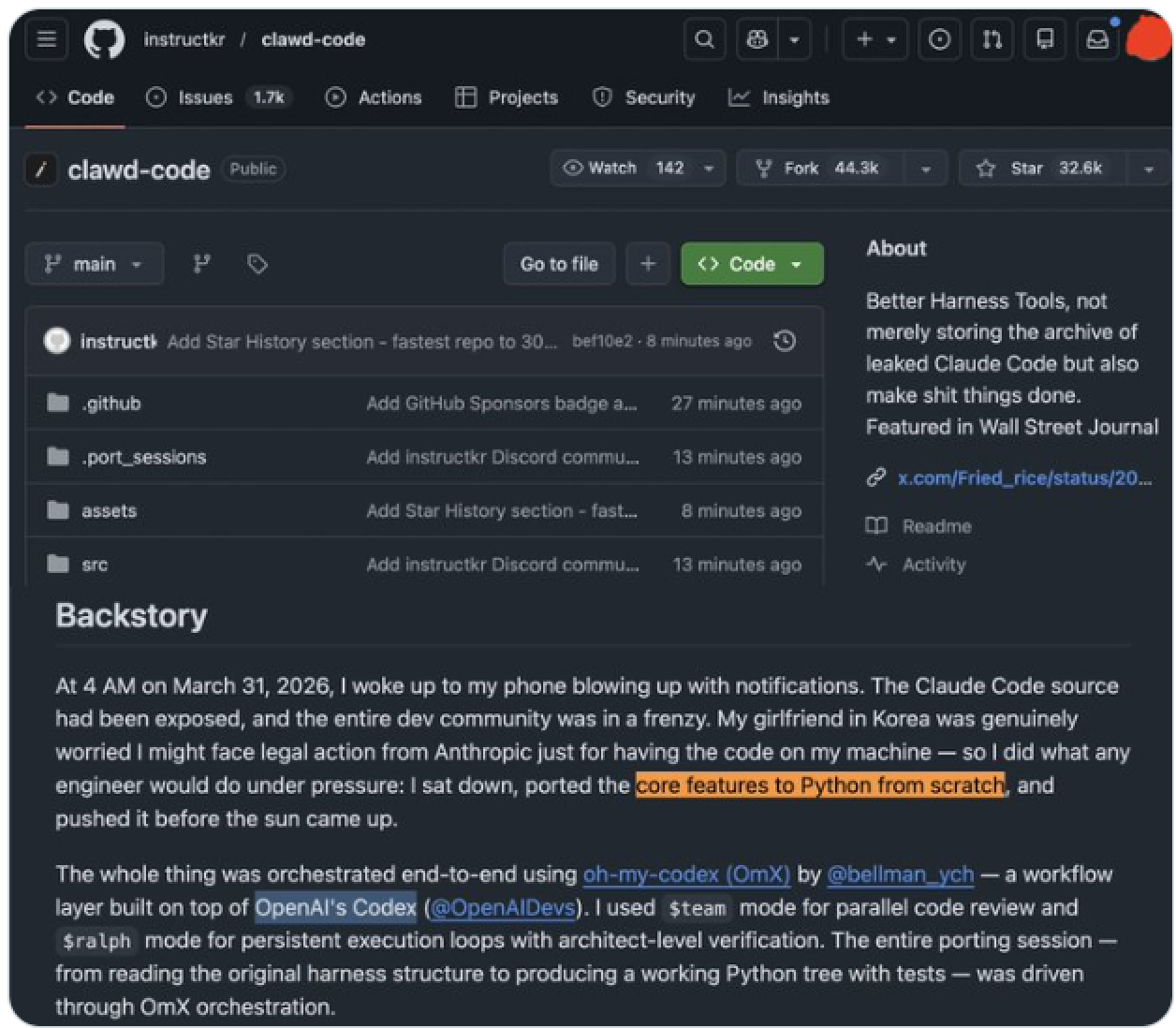Open the main branch selector

click(x=95, y=264)
